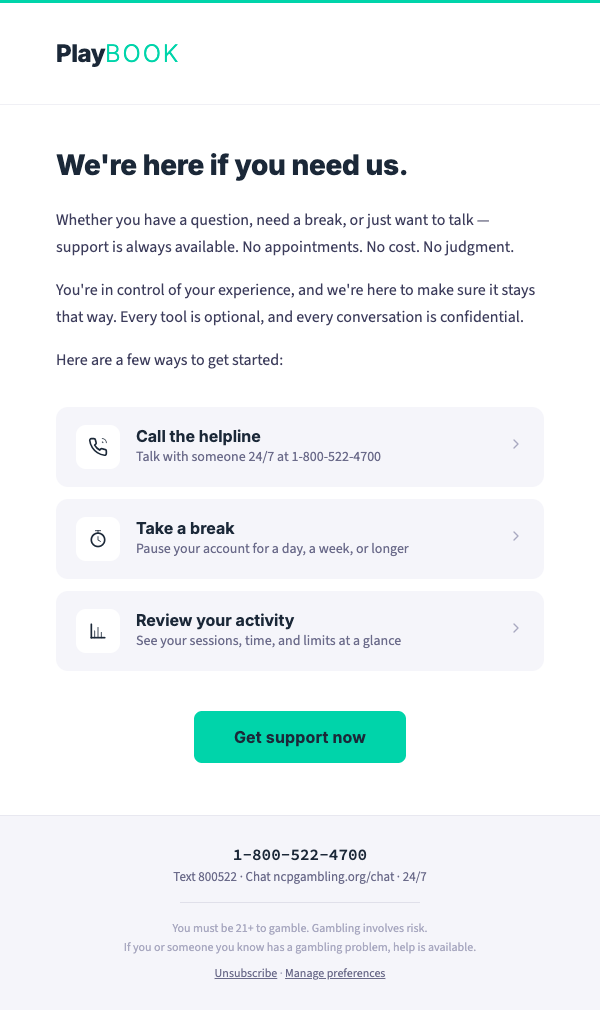Select the Take a break card

(299, 538)
